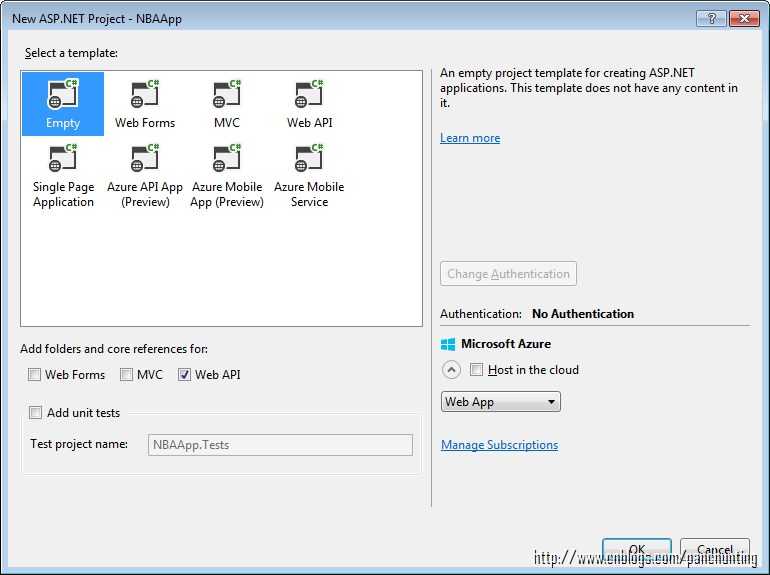The width and height of the screenshot is (770, 575).
Task: Click the Microsoft Azure logo icon
Action: pos(447,344)
